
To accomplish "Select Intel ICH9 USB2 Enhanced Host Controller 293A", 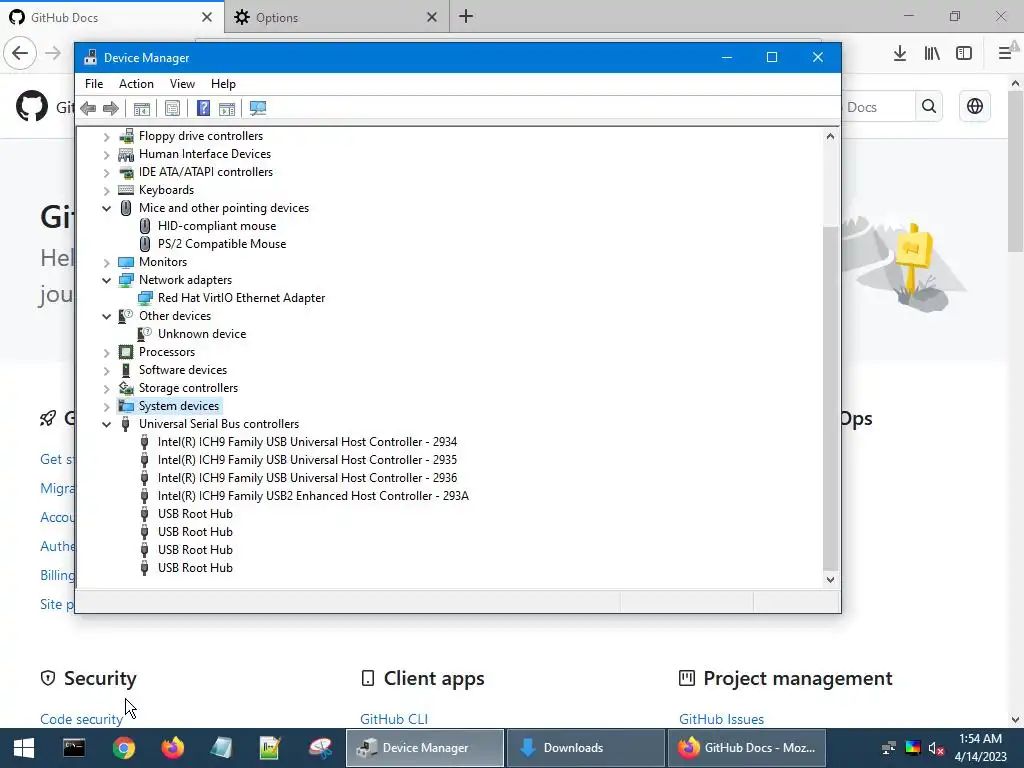I will click(x=313, y=496).
